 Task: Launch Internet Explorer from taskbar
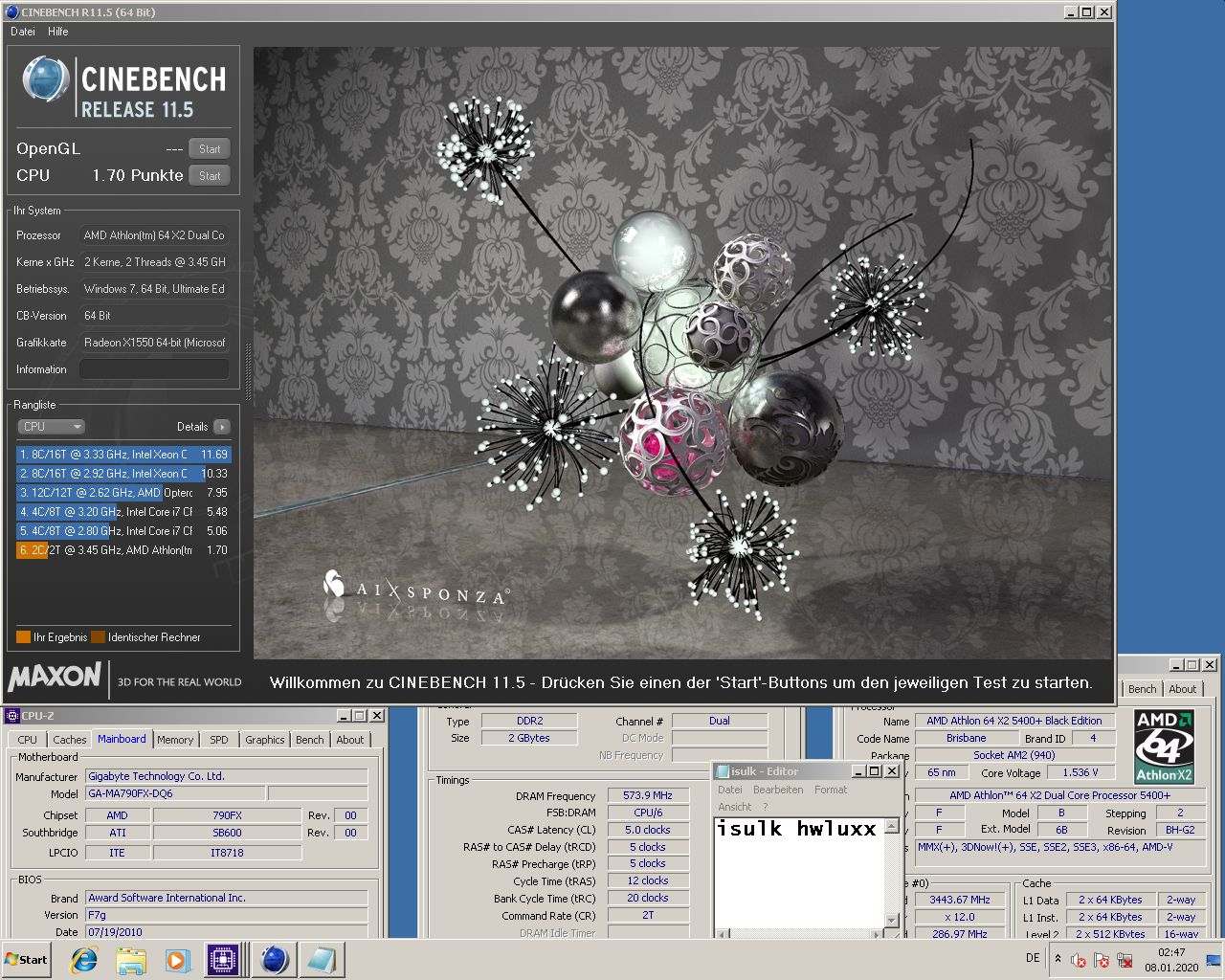pyautogui.click(x=84, y=960)
